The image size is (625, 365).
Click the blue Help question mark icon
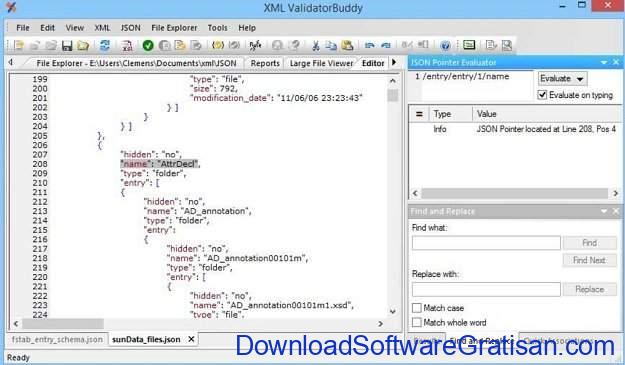[x=445, y=45]
